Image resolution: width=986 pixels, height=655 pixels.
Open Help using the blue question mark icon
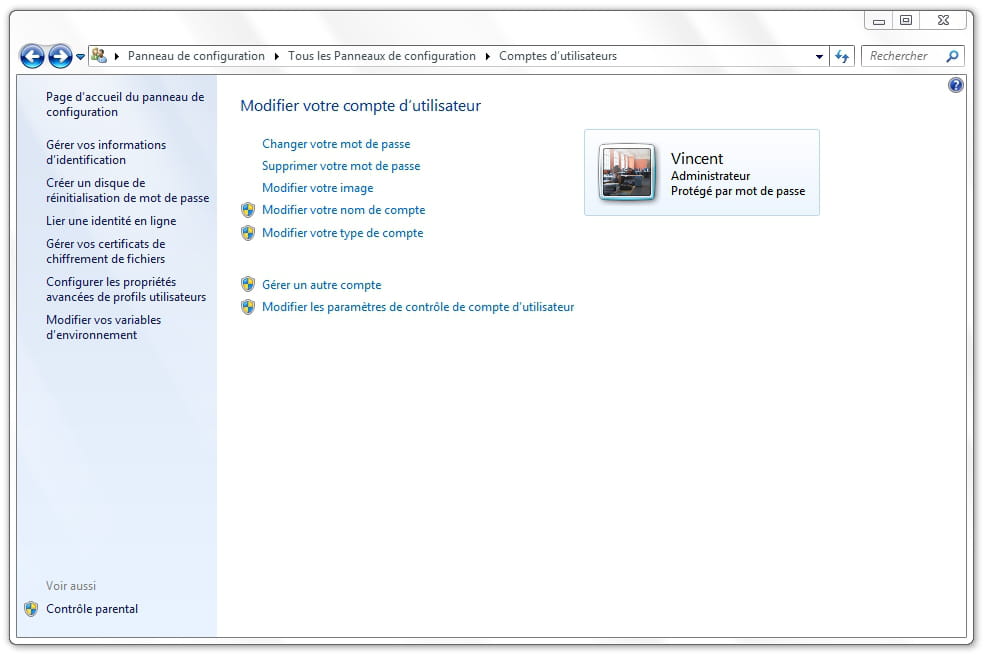[955, 86]
